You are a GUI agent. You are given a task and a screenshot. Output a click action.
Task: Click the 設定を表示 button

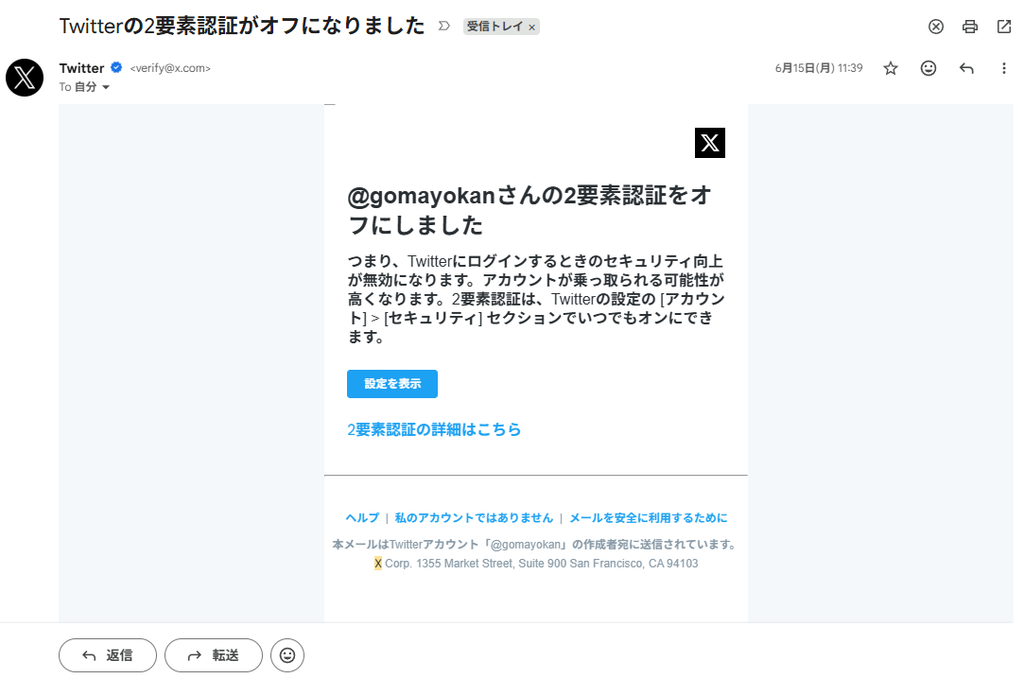392,384
